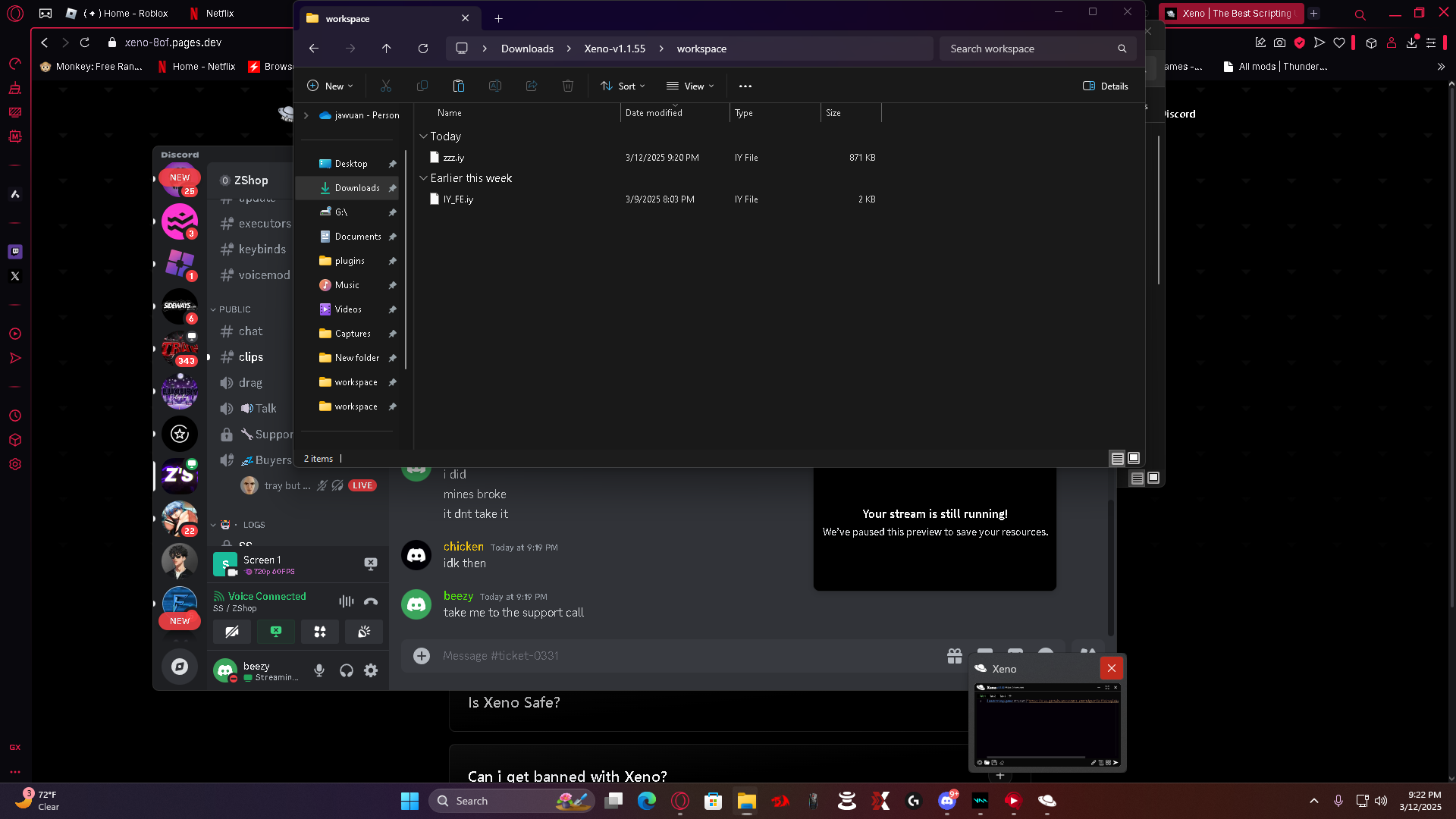The width and height of the screenshot is (1456, 819).
Task: Open the clips channel in Discord
Action: (x=250, y=357)
